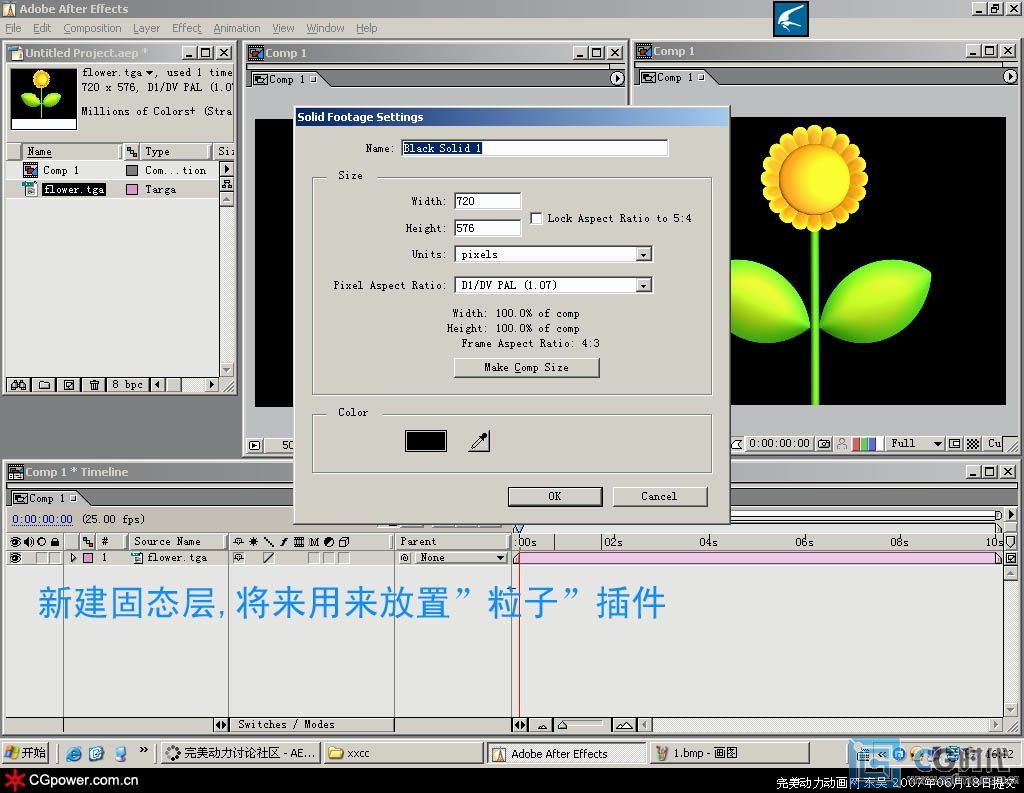Click the Make Comp Size button
The height and width of the screenshot is (793, 1024).
(x=526, y=368)
